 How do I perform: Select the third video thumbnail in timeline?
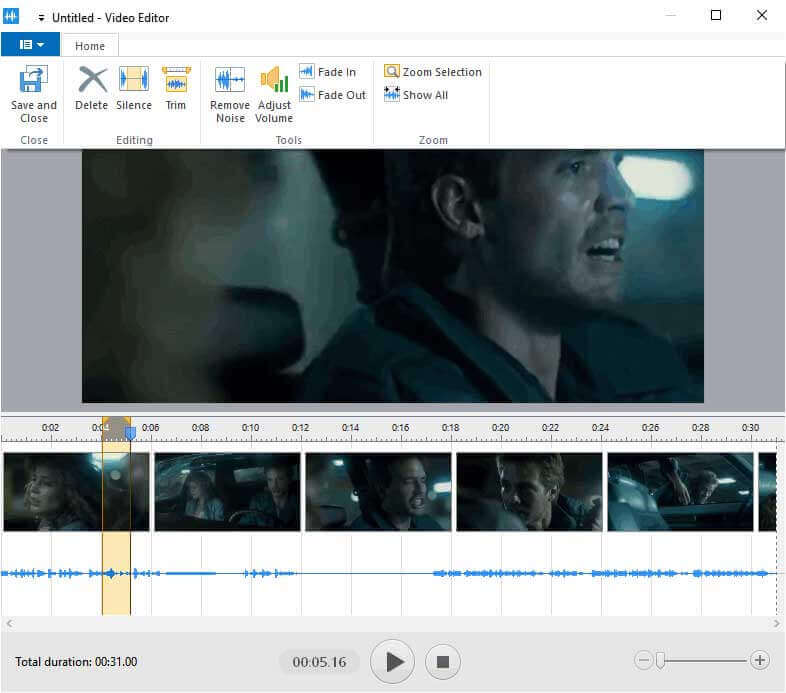(x=378, y=491)
